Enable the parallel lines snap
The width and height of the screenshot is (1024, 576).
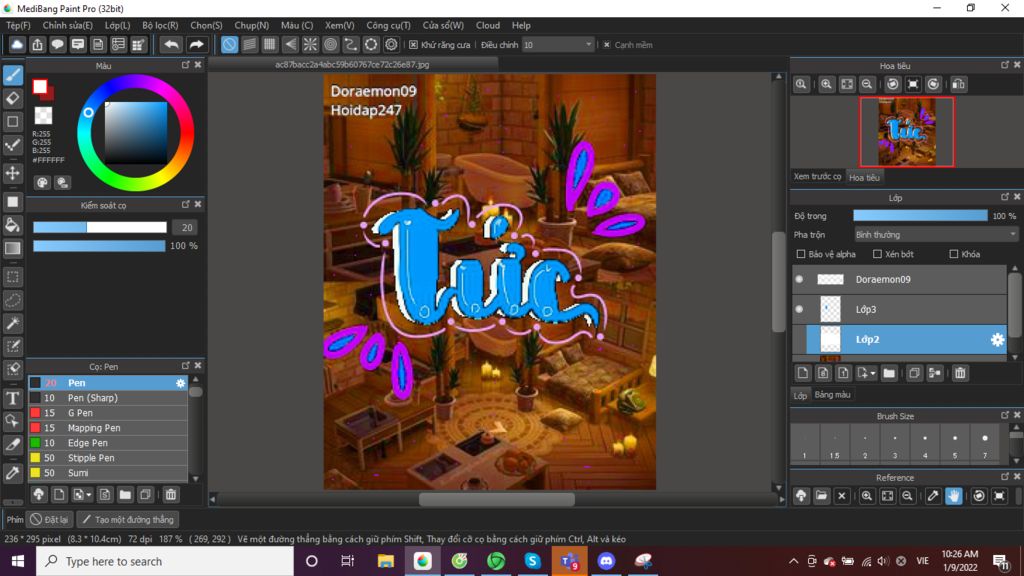[249, 44]
